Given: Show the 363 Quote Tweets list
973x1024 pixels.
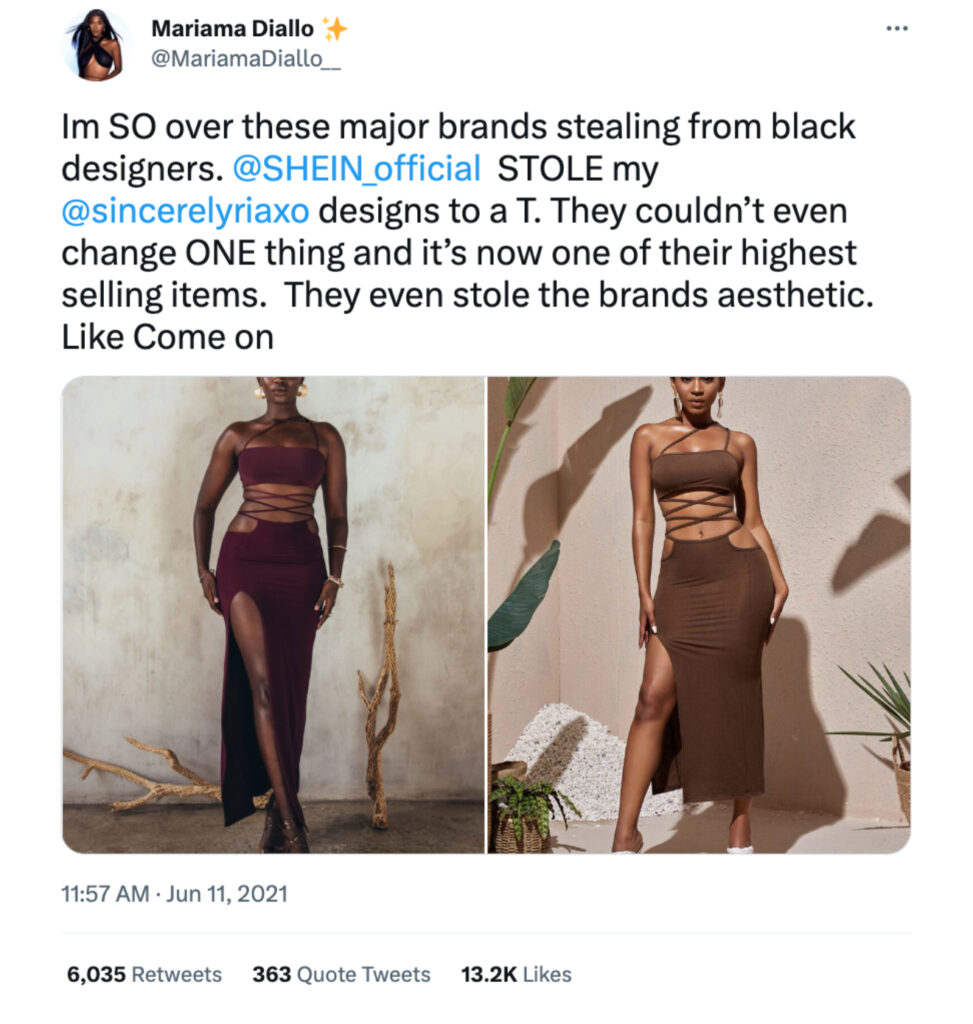Looking at the screenshot, I should [x=342, y=974].
